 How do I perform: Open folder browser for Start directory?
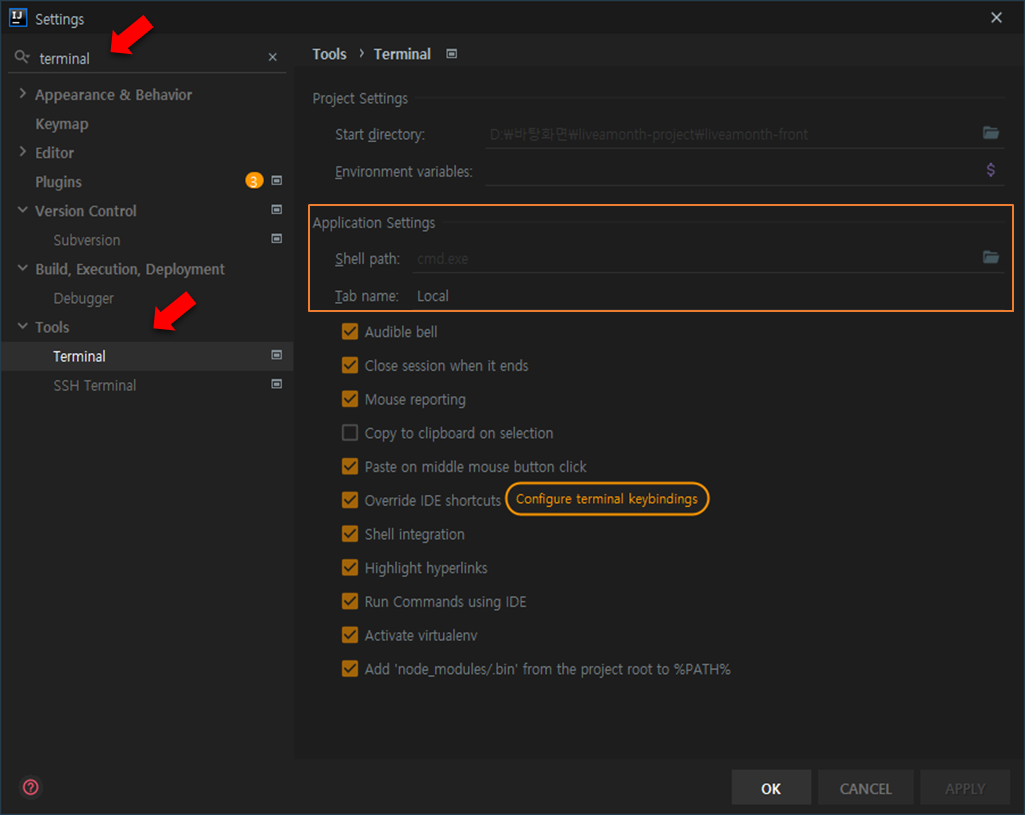[990, 132]
